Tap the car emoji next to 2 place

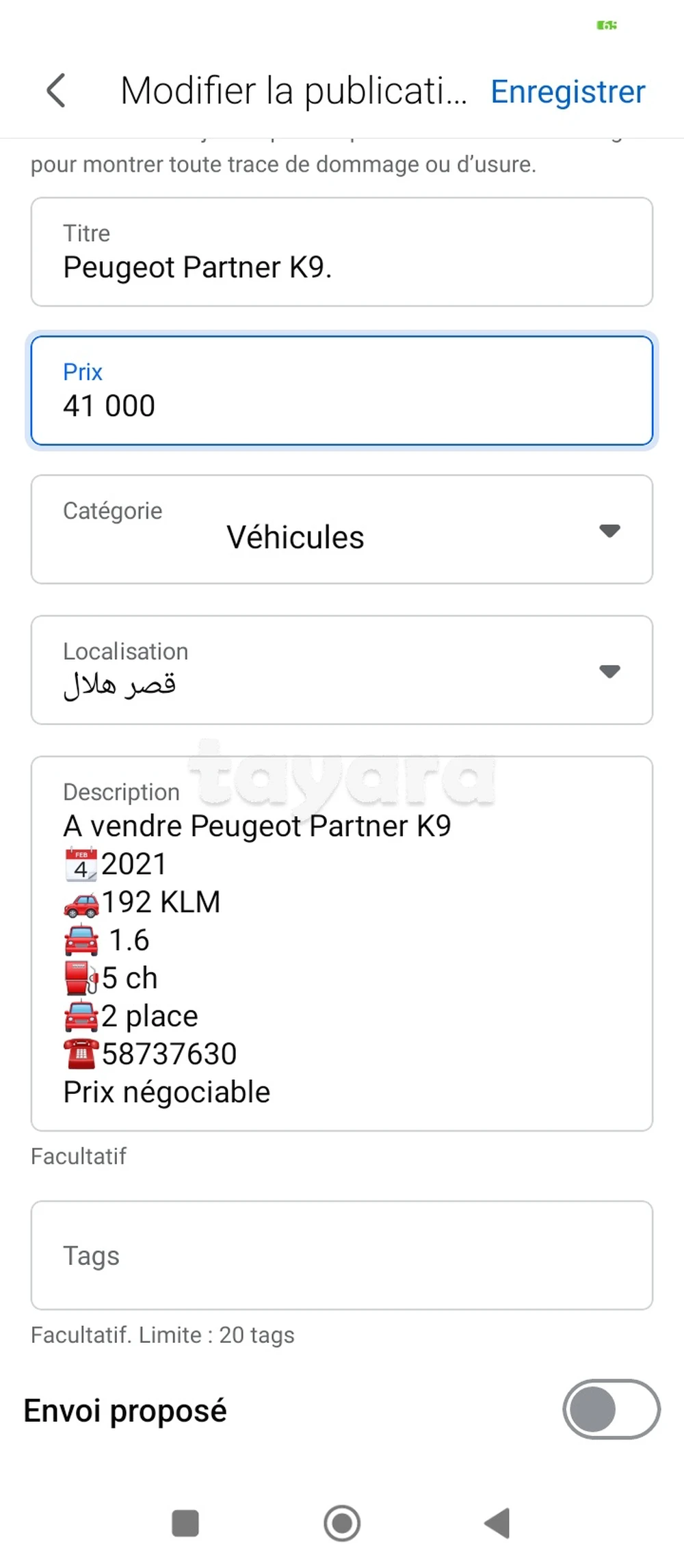tap(79, 1016)
